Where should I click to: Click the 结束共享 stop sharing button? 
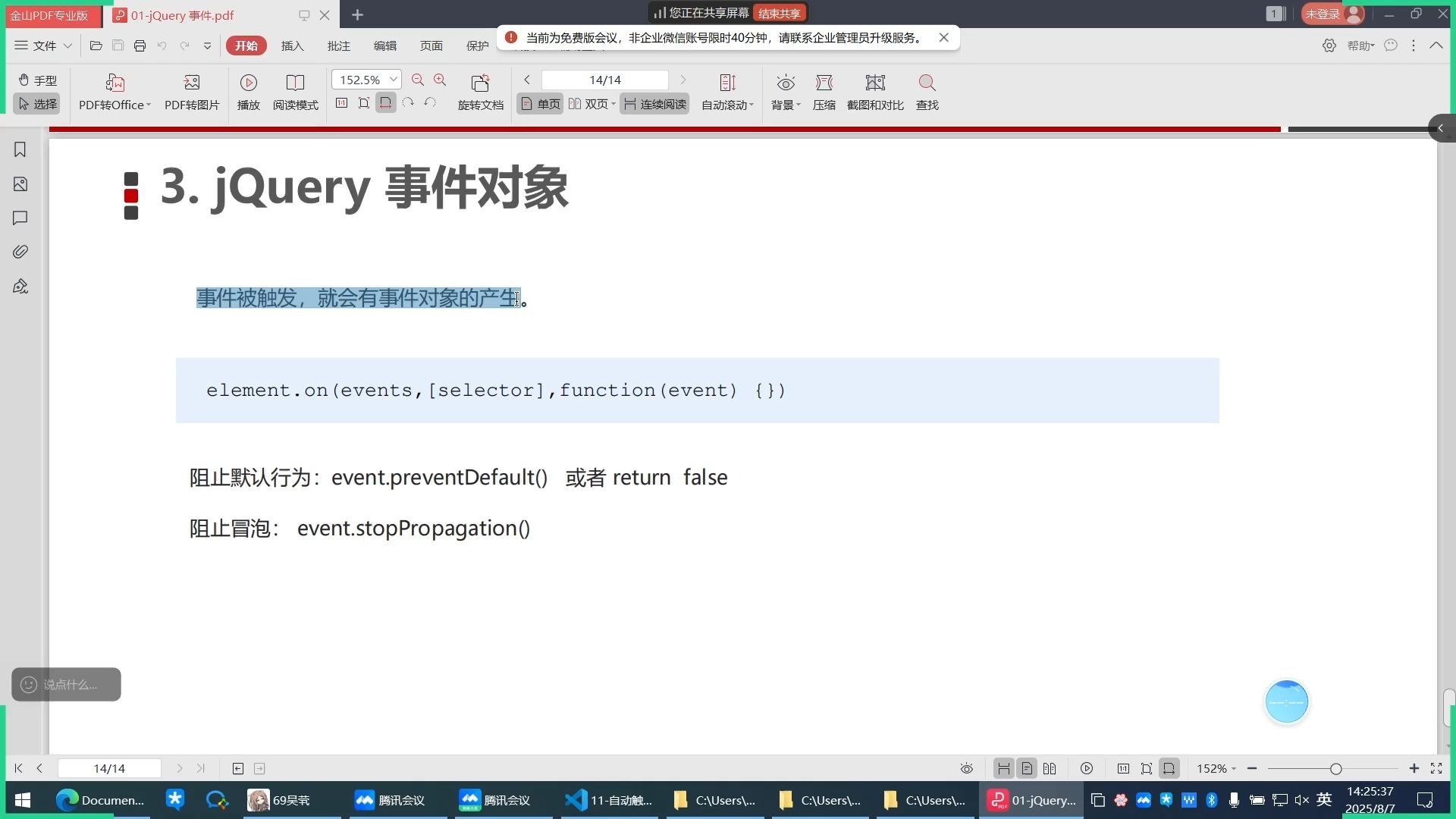click(781, 12)
